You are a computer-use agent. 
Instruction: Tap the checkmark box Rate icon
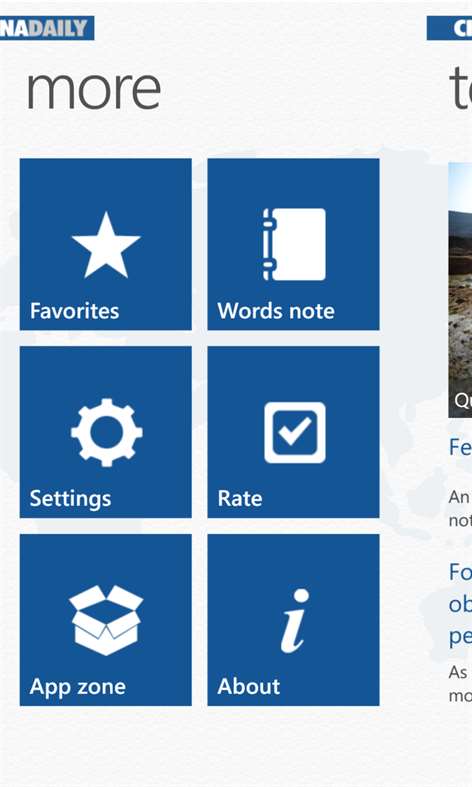(295, 433)
